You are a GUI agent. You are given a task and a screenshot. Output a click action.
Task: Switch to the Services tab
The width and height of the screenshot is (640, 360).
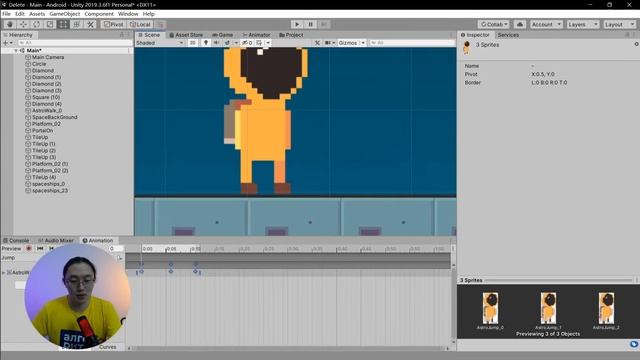tap(508, 35)
